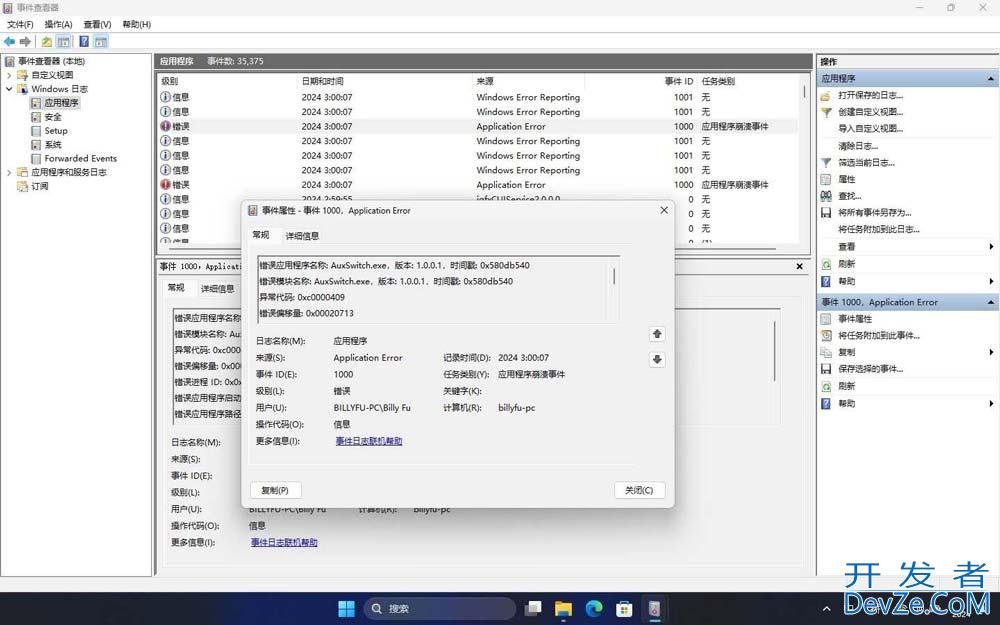Go back with the toolbar back arrow

pyautogui.click(x=9, y=41)
